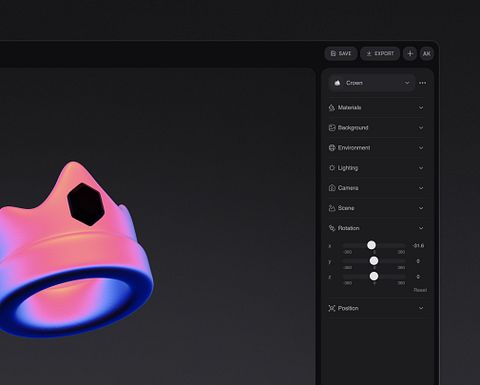
Task: Click the X rotation slider handle
Action: (x=371, y=245)
